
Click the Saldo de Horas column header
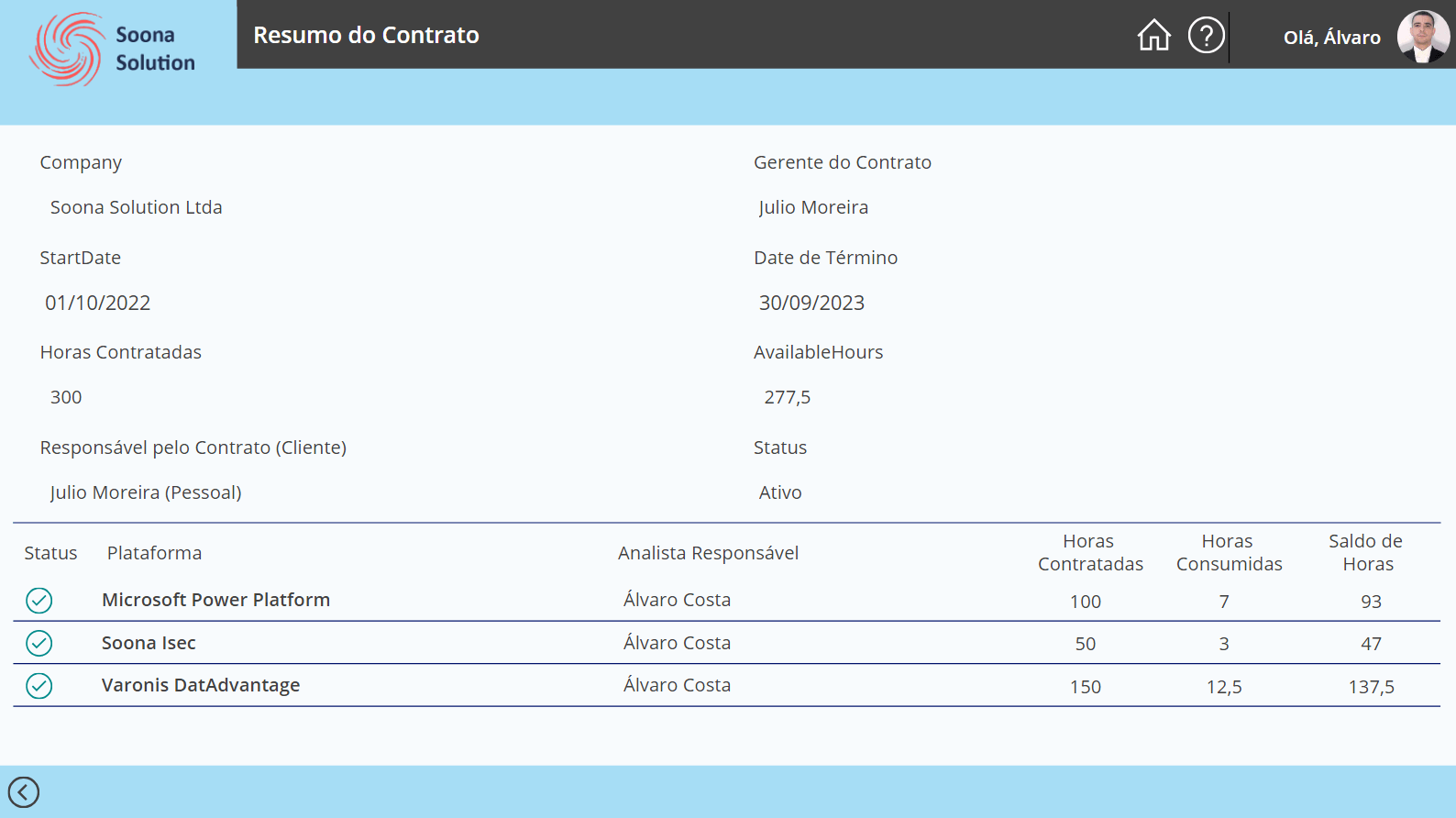click(x=1366, y=552)
